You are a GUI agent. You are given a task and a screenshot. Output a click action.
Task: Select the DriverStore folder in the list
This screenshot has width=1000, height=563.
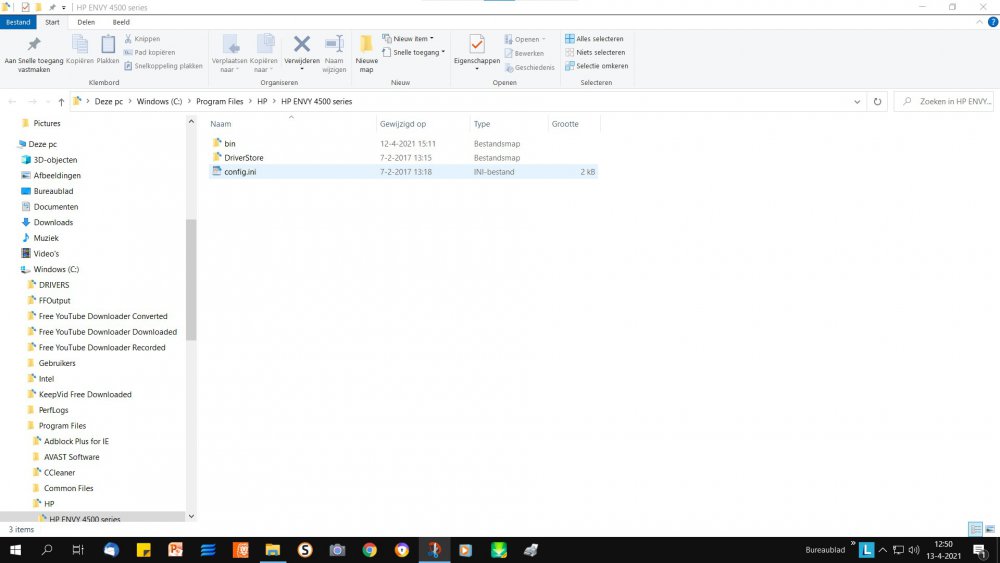point(243,158)
